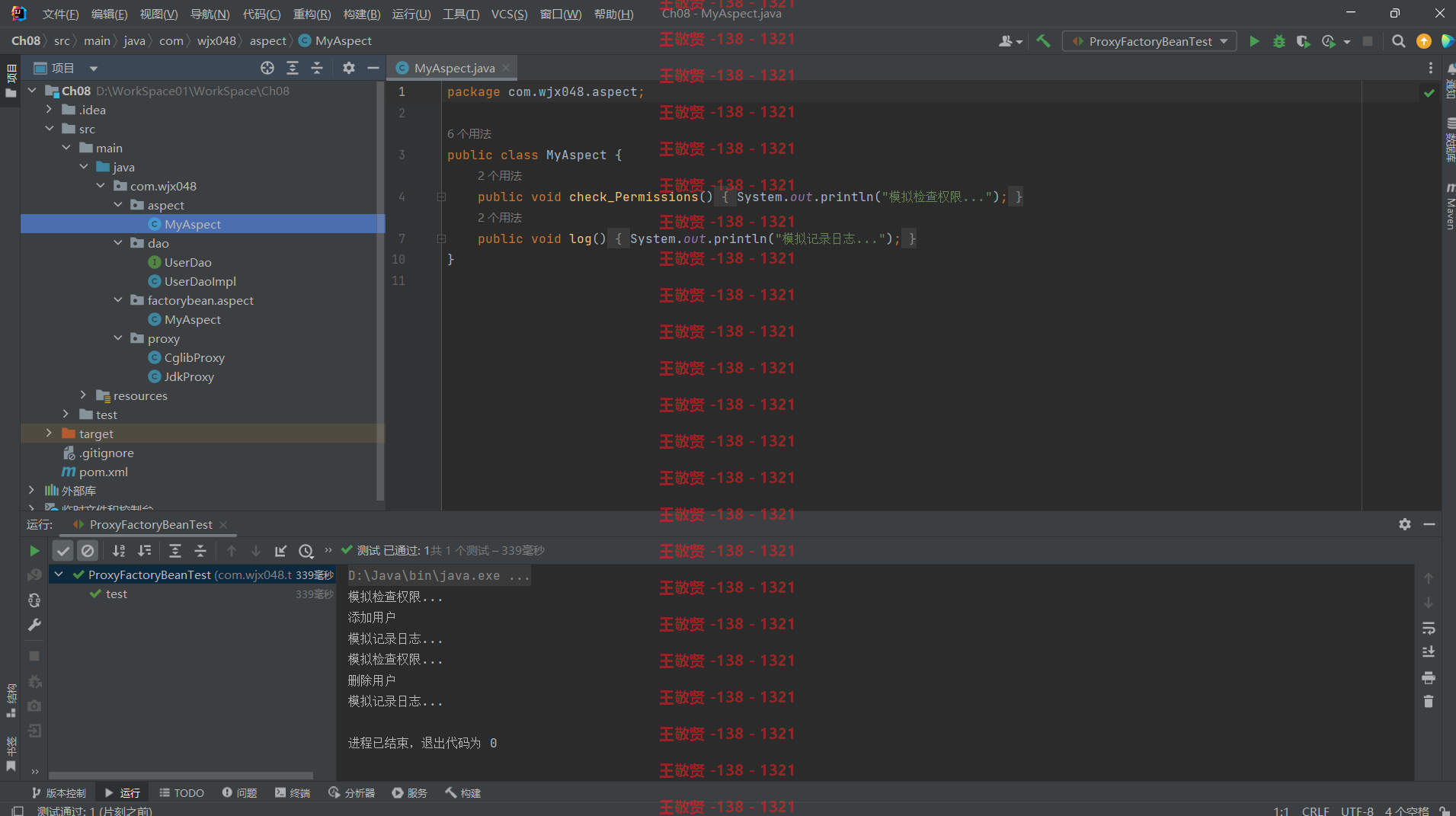Expand the target folder
Image resolution: width=1456 pixels, height=816 pixels.
tap(49, 434)
